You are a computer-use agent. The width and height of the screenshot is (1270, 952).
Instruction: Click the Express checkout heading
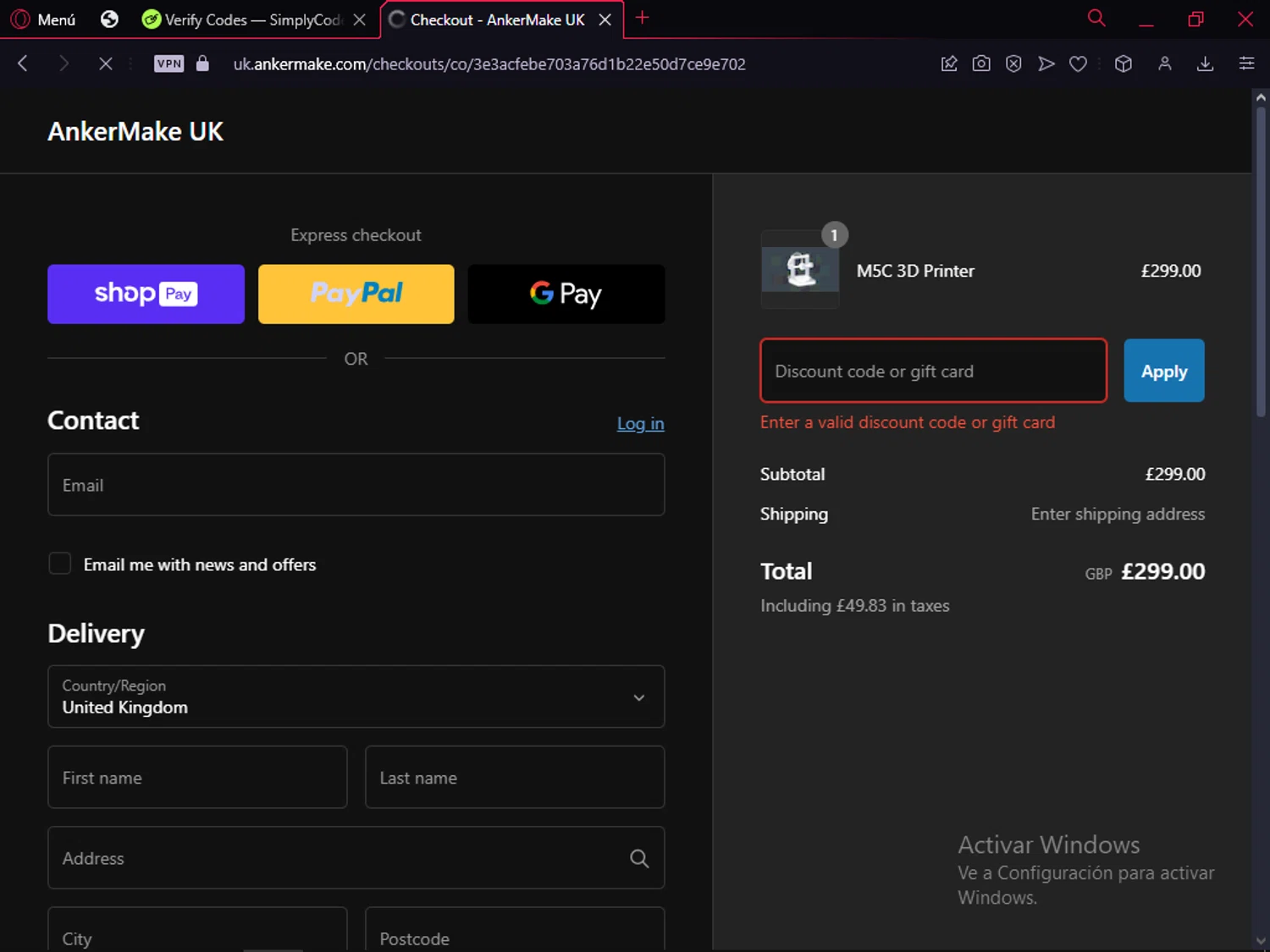pyautogui.click(x=356, y=235)
